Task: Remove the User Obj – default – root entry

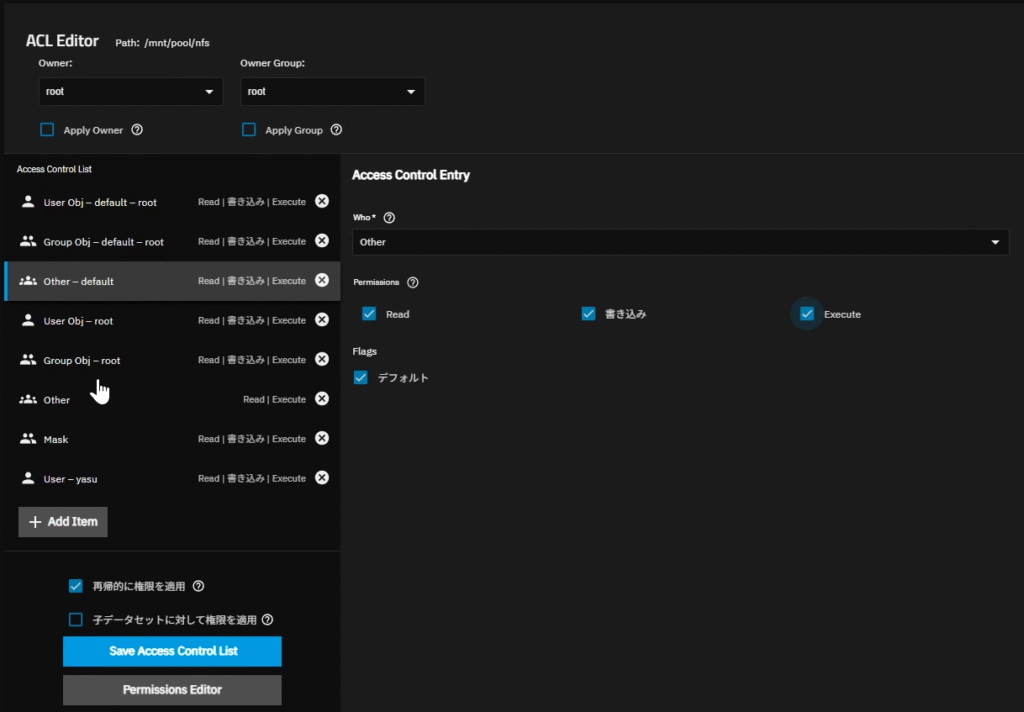Action: tap(322, 201)
